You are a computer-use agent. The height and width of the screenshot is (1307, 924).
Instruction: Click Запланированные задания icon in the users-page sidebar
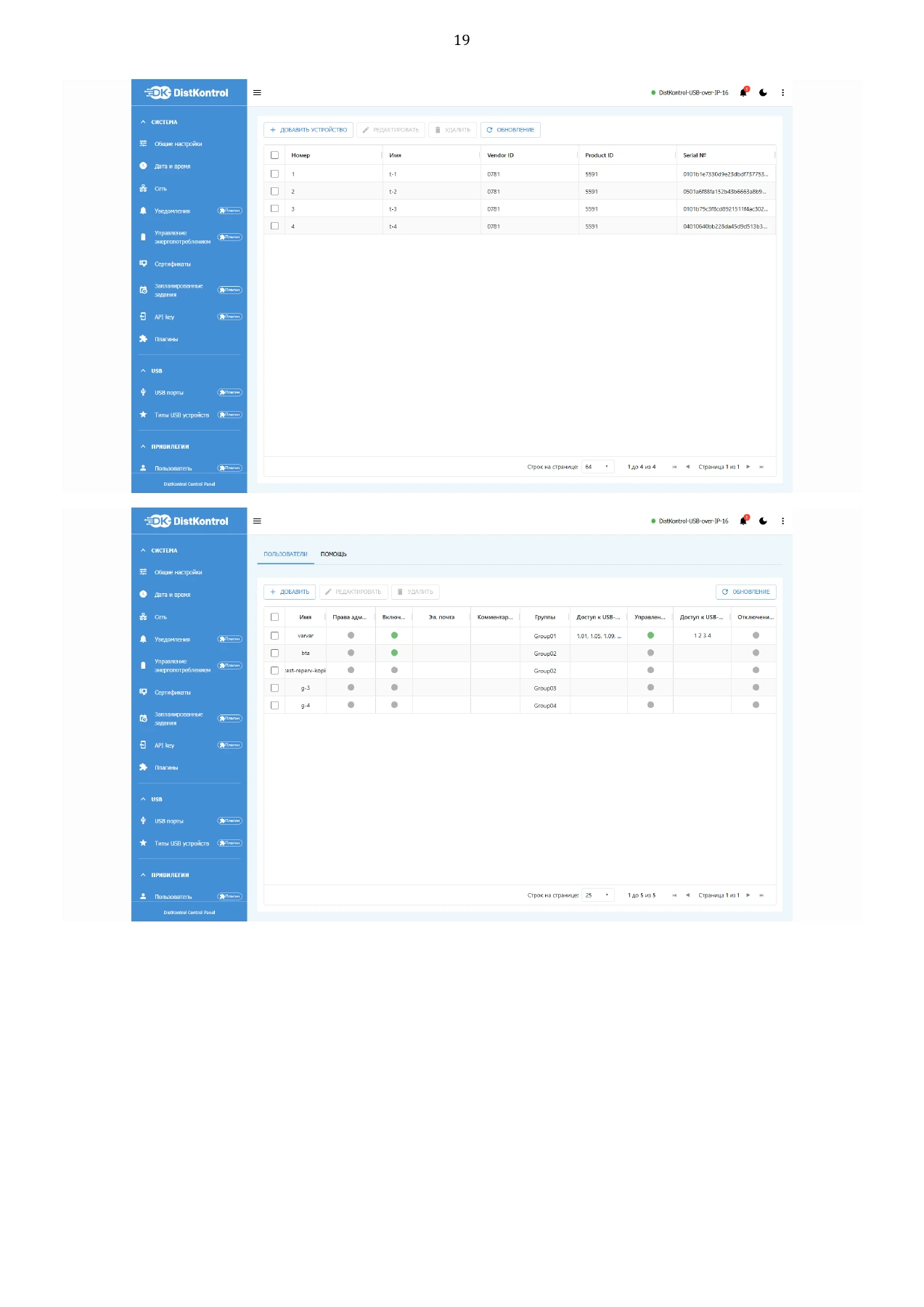coord(143,719)
